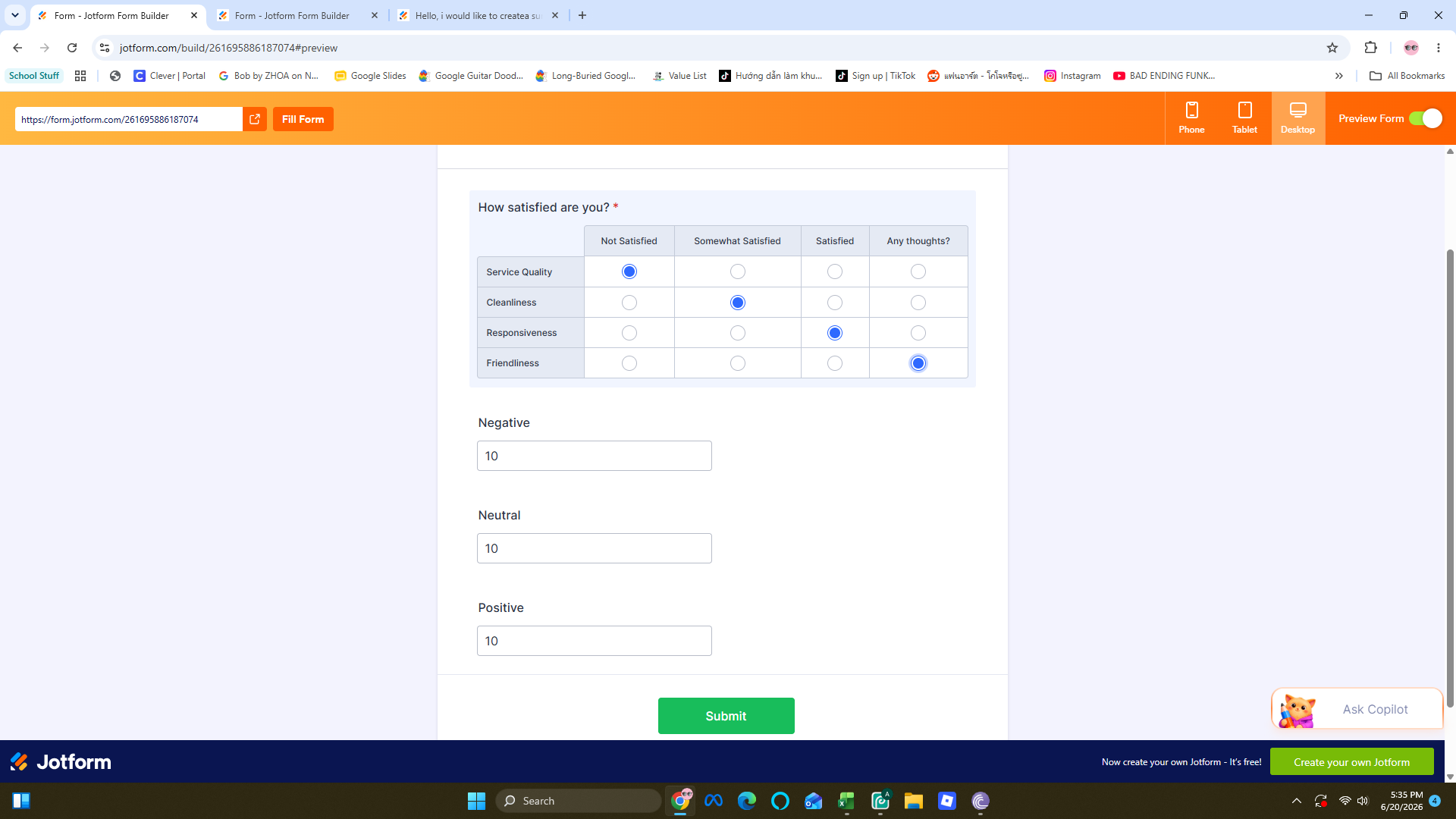The height and width of the screenshot is (819, 1456).
Task: Select Any thoughts for Service Quality
Action: [918, 271]
